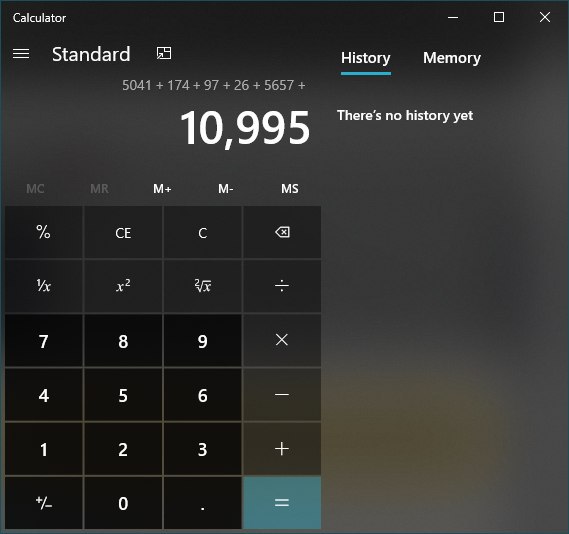Tap the digit 1 key
Screen dimensions: 569x534
44,449
